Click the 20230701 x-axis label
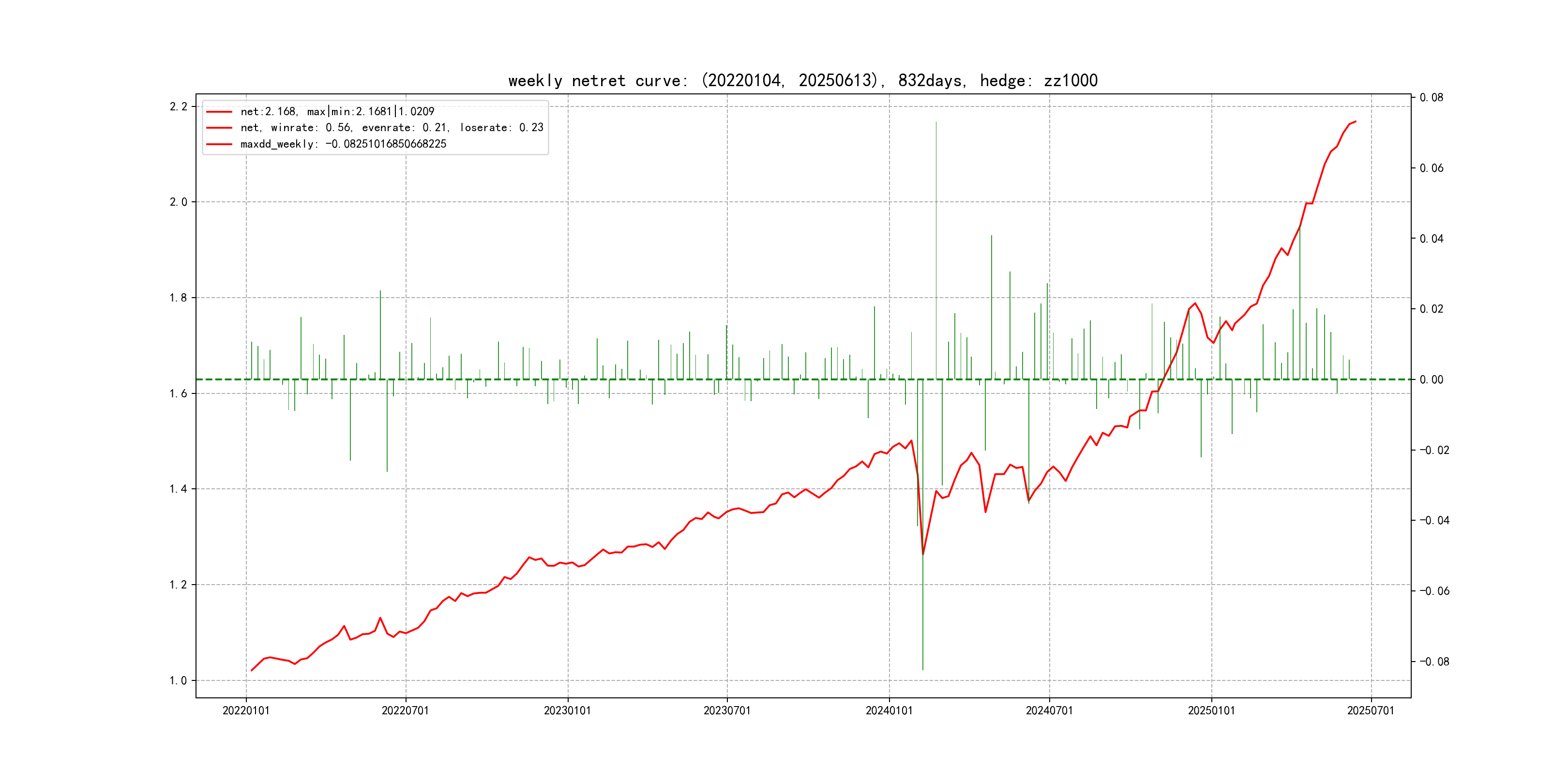 pyautogui.click(x=727, y=711)
